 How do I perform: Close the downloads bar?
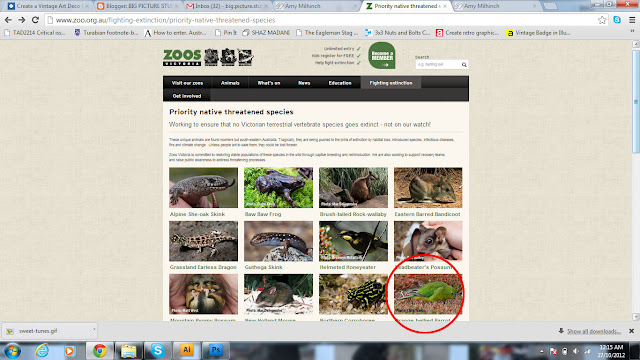631,331
